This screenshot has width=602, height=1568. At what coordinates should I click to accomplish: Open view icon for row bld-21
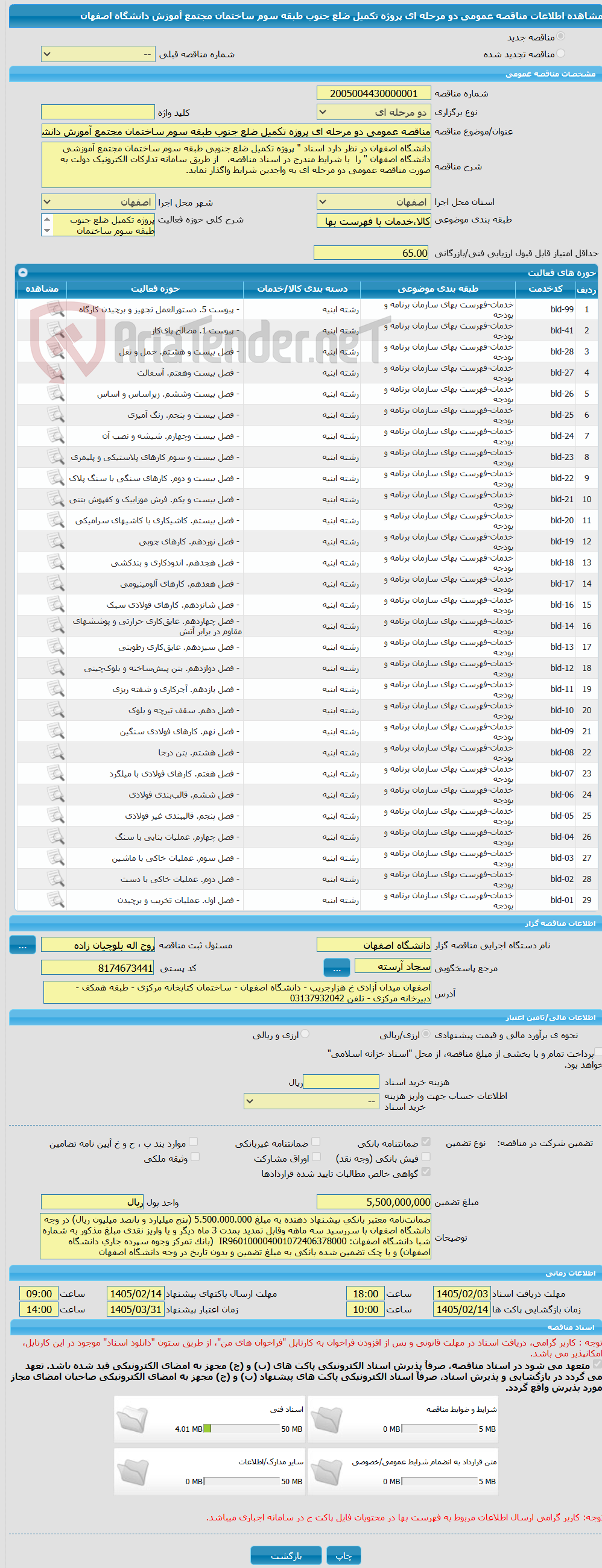[x=55, y=499]
